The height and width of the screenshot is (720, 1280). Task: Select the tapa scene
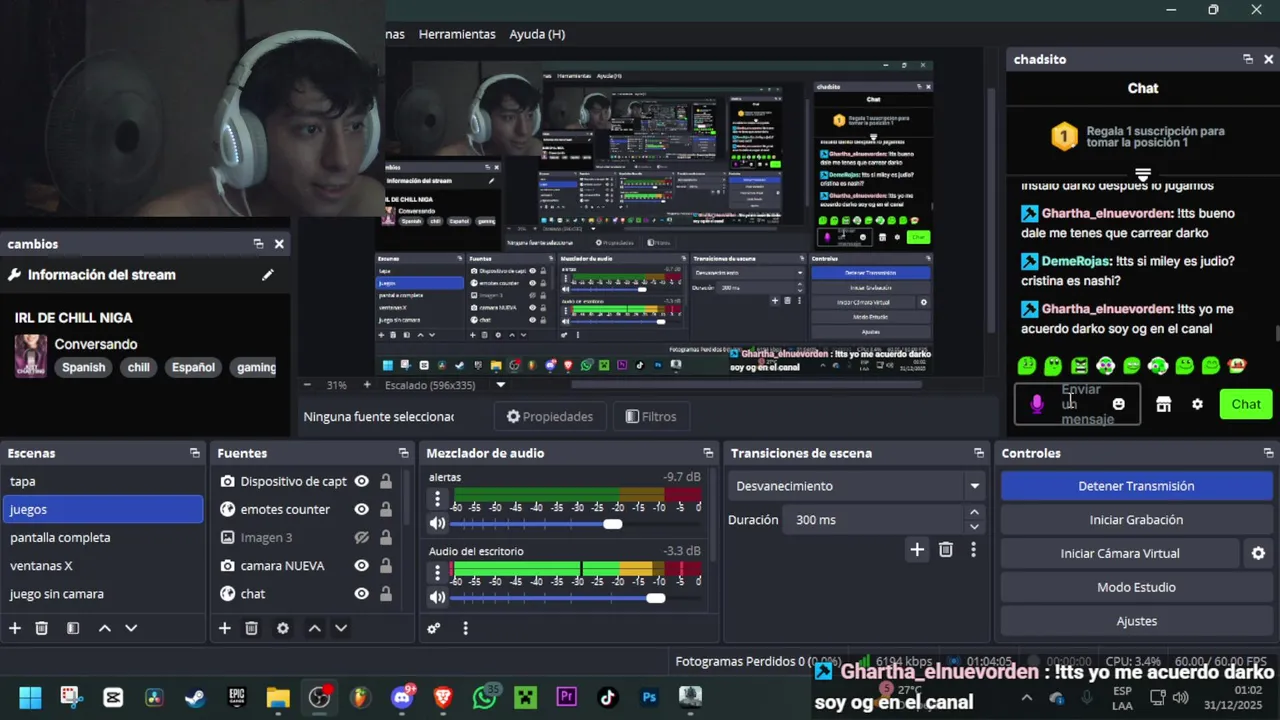point(102,481)
